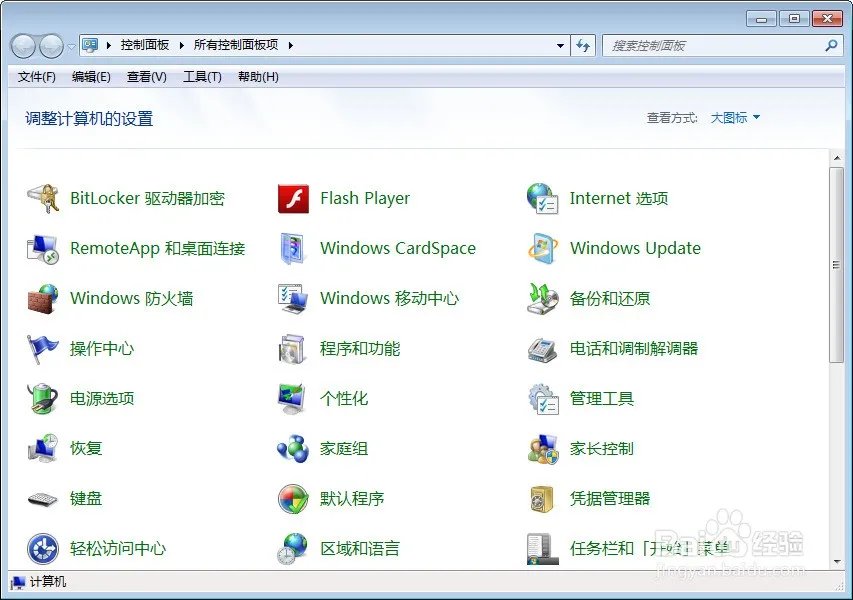Open the 工具 menu
The image size is (853, 600).
pos(202,77)
